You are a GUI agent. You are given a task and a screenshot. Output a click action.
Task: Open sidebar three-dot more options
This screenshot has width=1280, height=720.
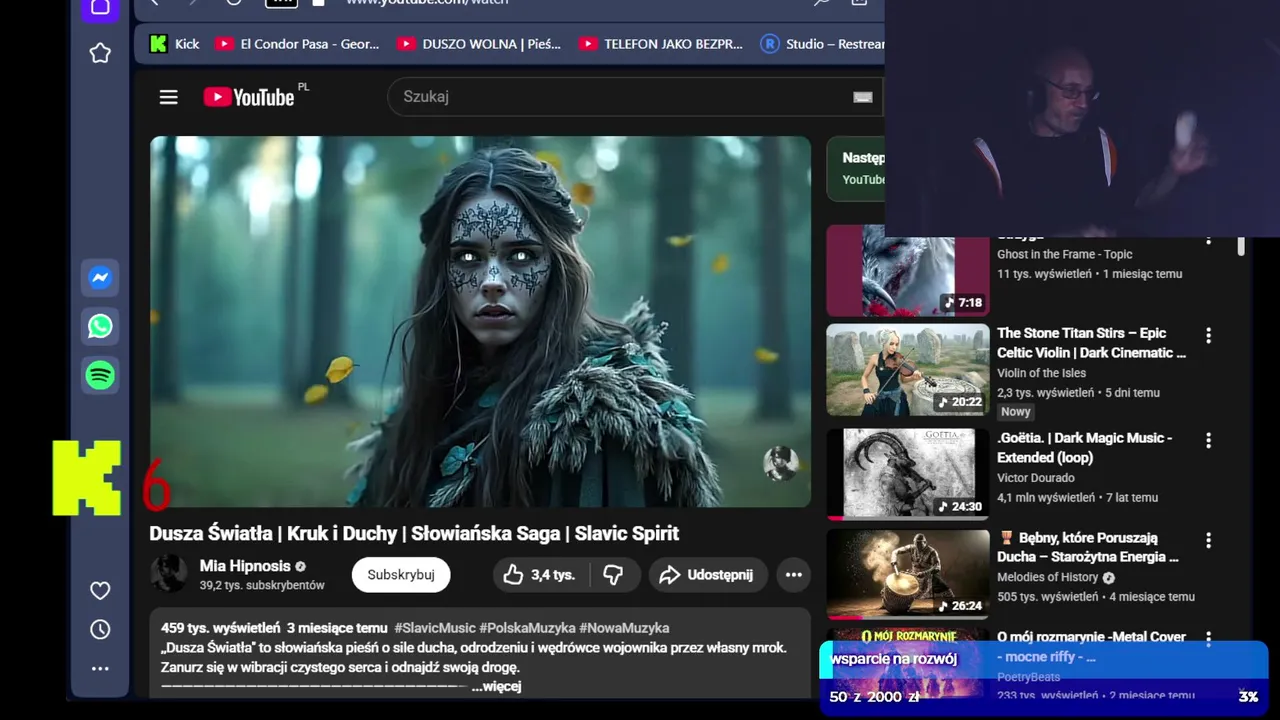100,669
